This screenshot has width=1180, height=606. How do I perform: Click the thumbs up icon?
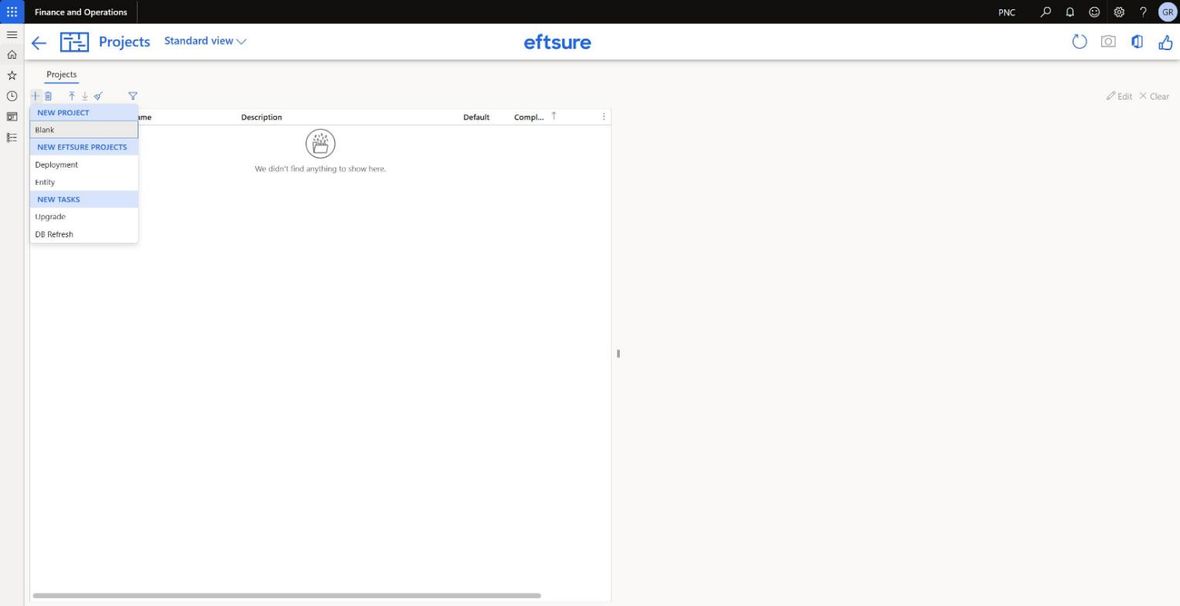click(x=1166, y=42)
